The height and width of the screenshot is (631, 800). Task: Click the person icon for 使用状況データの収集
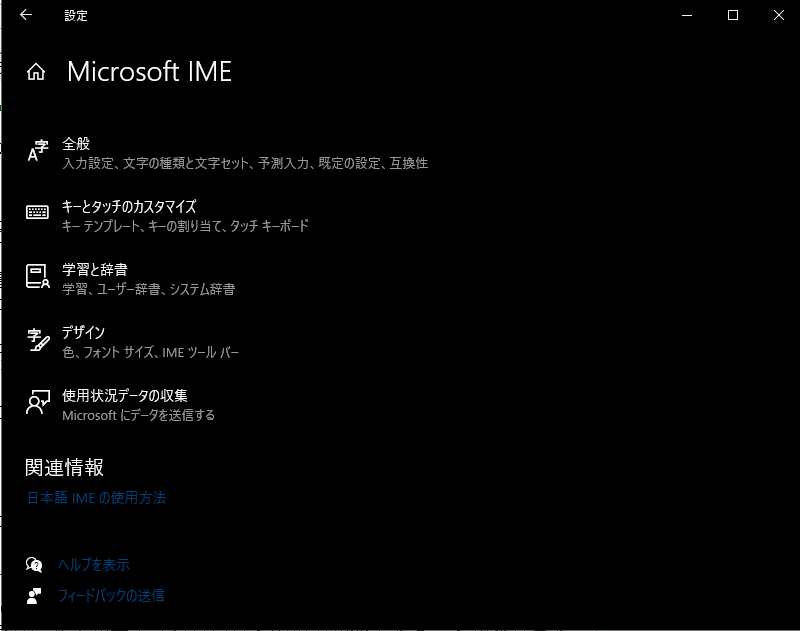38,402
